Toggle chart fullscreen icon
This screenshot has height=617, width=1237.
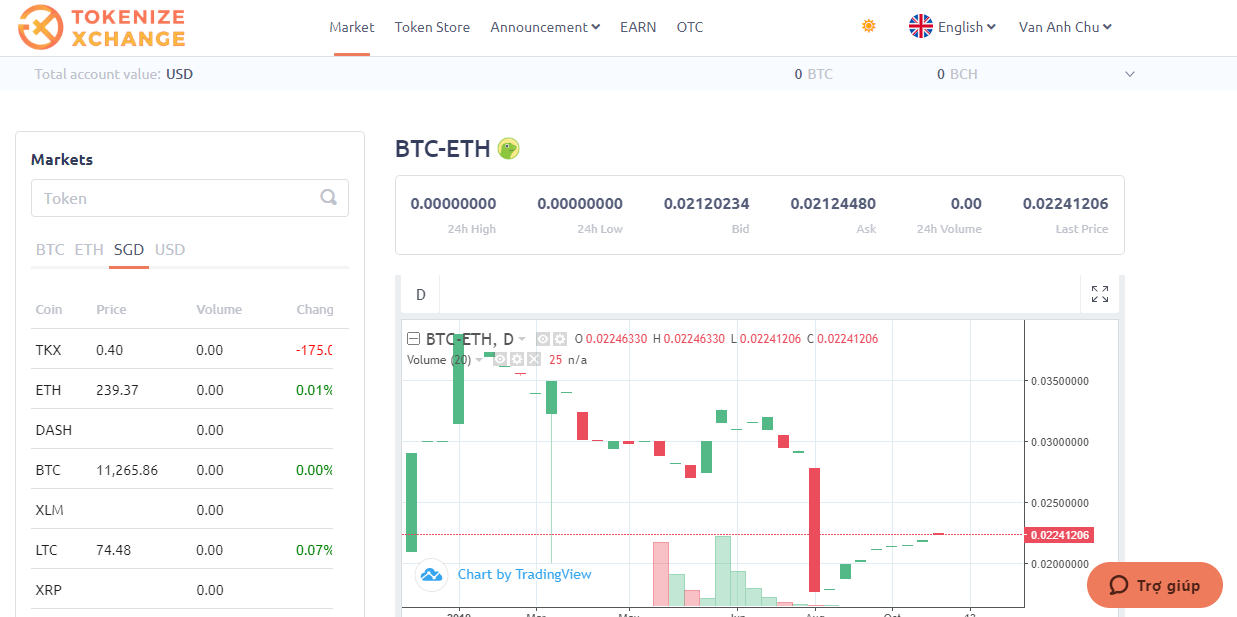tap(1100, 294)
